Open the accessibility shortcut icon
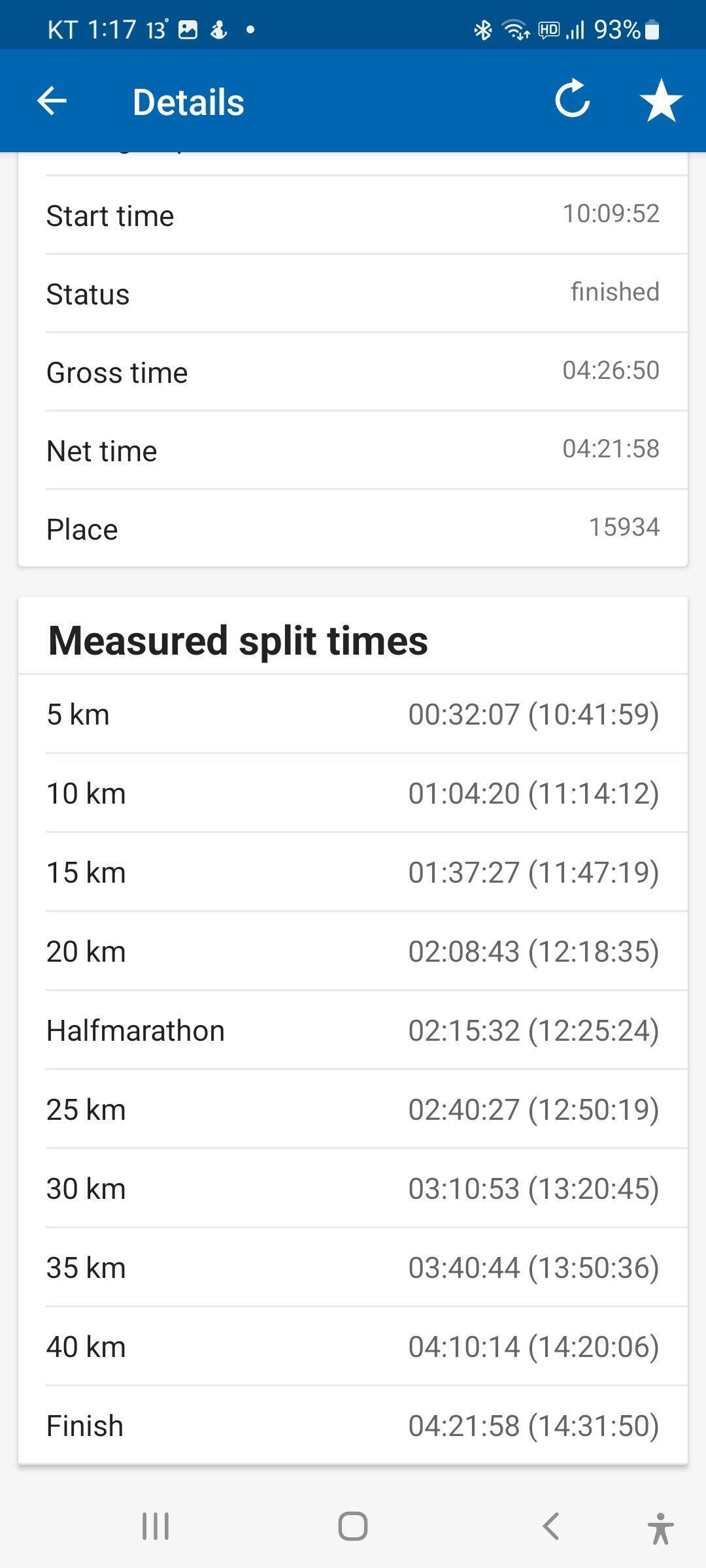 click(x=660, y=1527)
